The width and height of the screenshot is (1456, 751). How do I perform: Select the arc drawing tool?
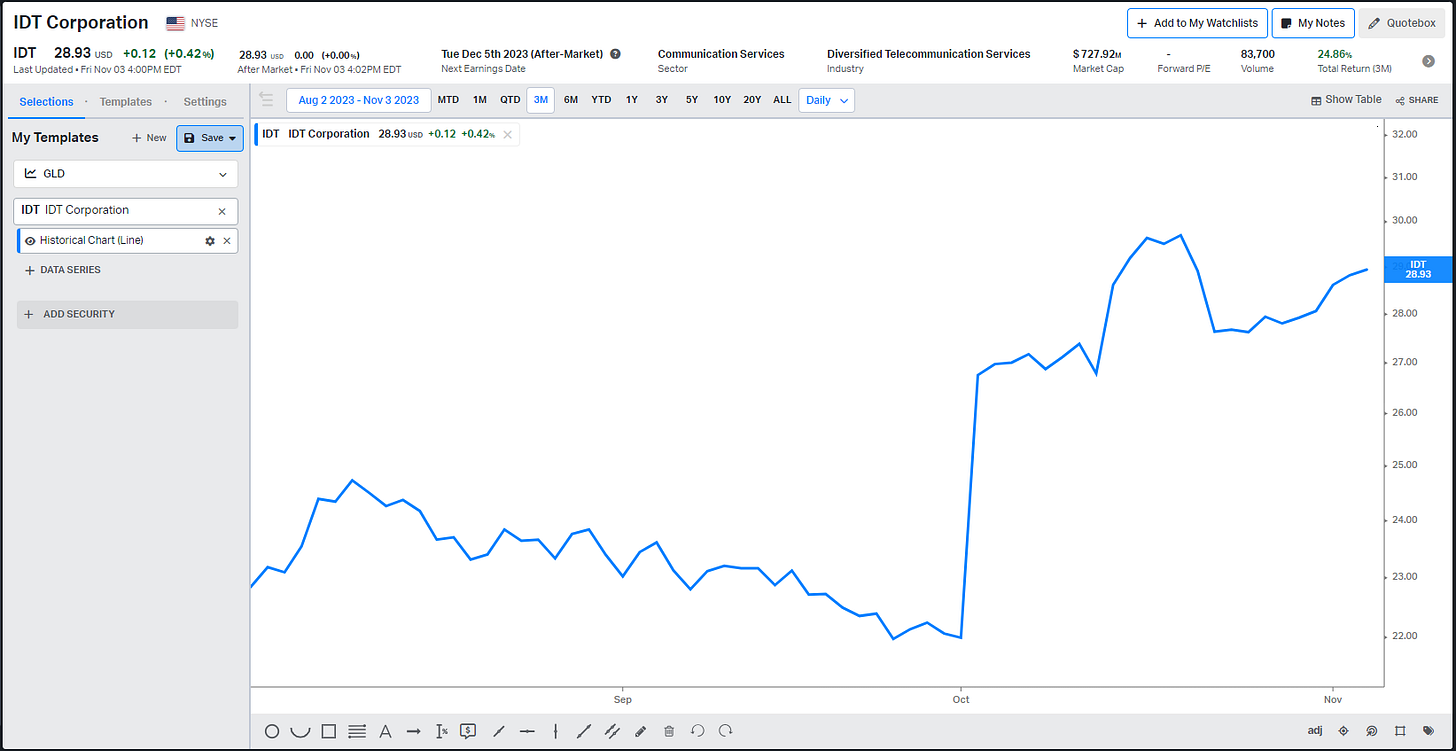[300, 731]
